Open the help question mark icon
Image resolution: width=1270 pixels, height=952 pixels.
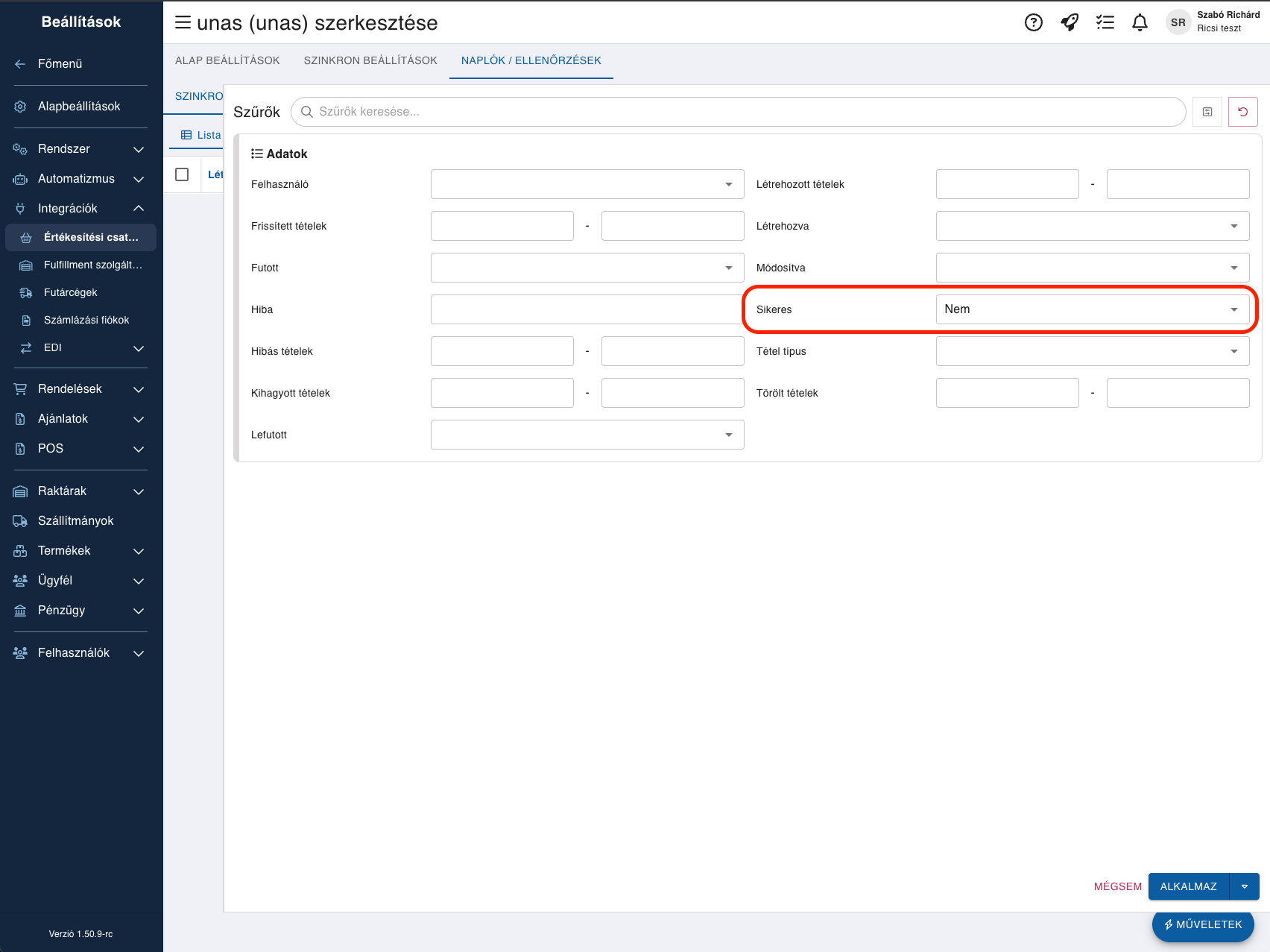(1034, 22)
